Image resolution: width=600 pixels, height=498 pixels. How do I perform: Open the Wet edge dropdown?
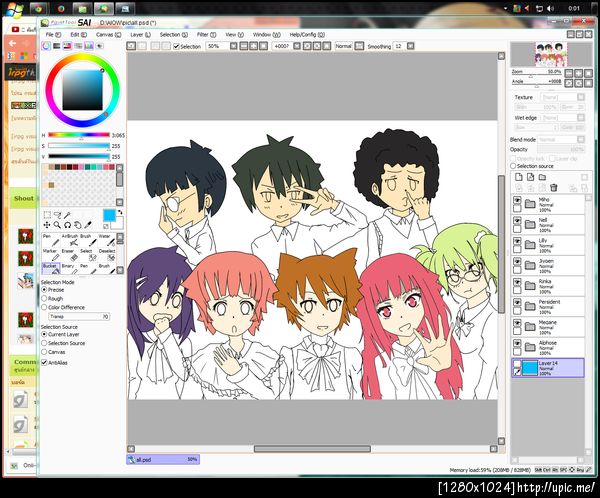(x=581, y=118)
